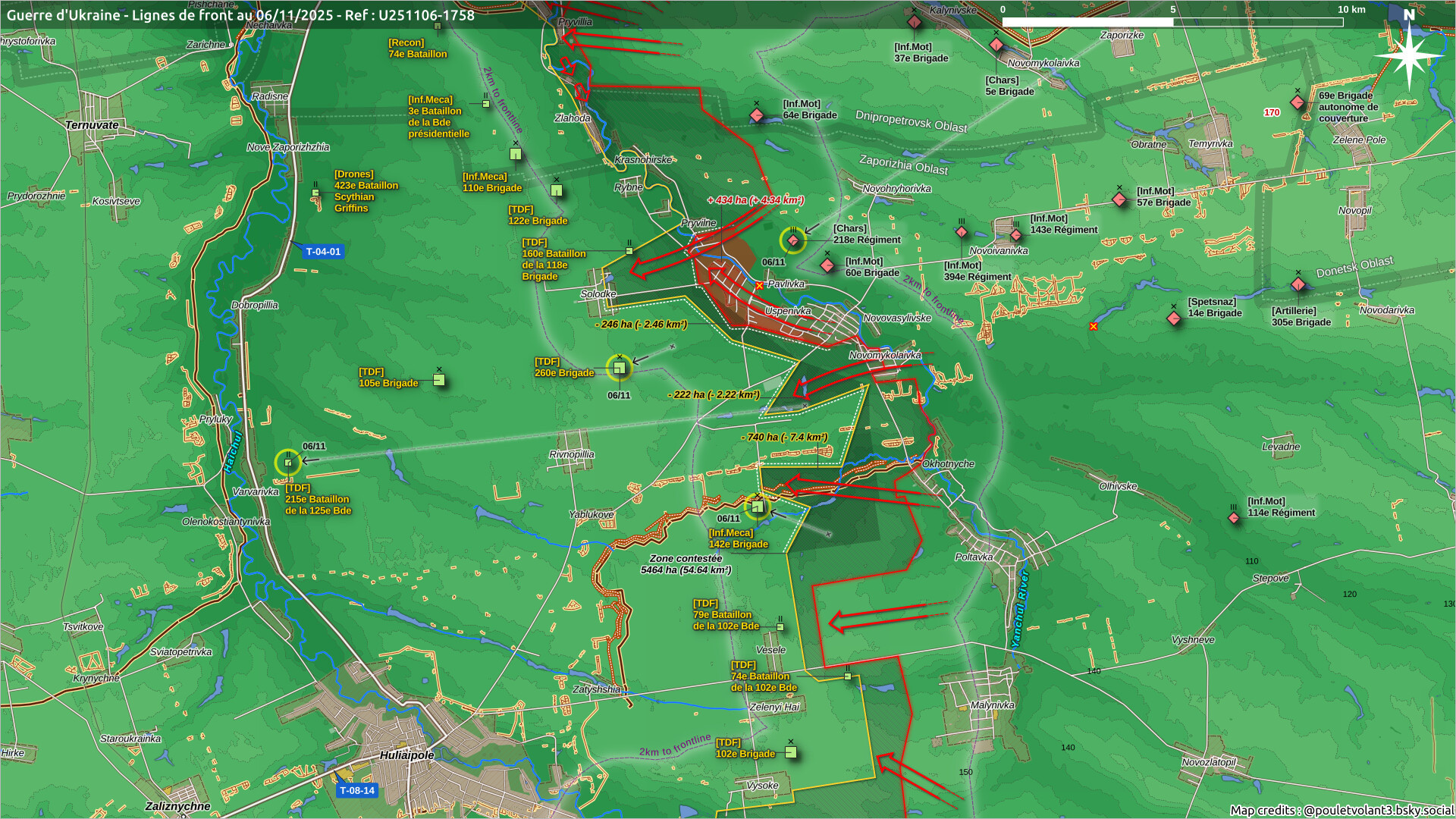
Task: Click the T-04-01 road shield label
Action: [324, 252]
